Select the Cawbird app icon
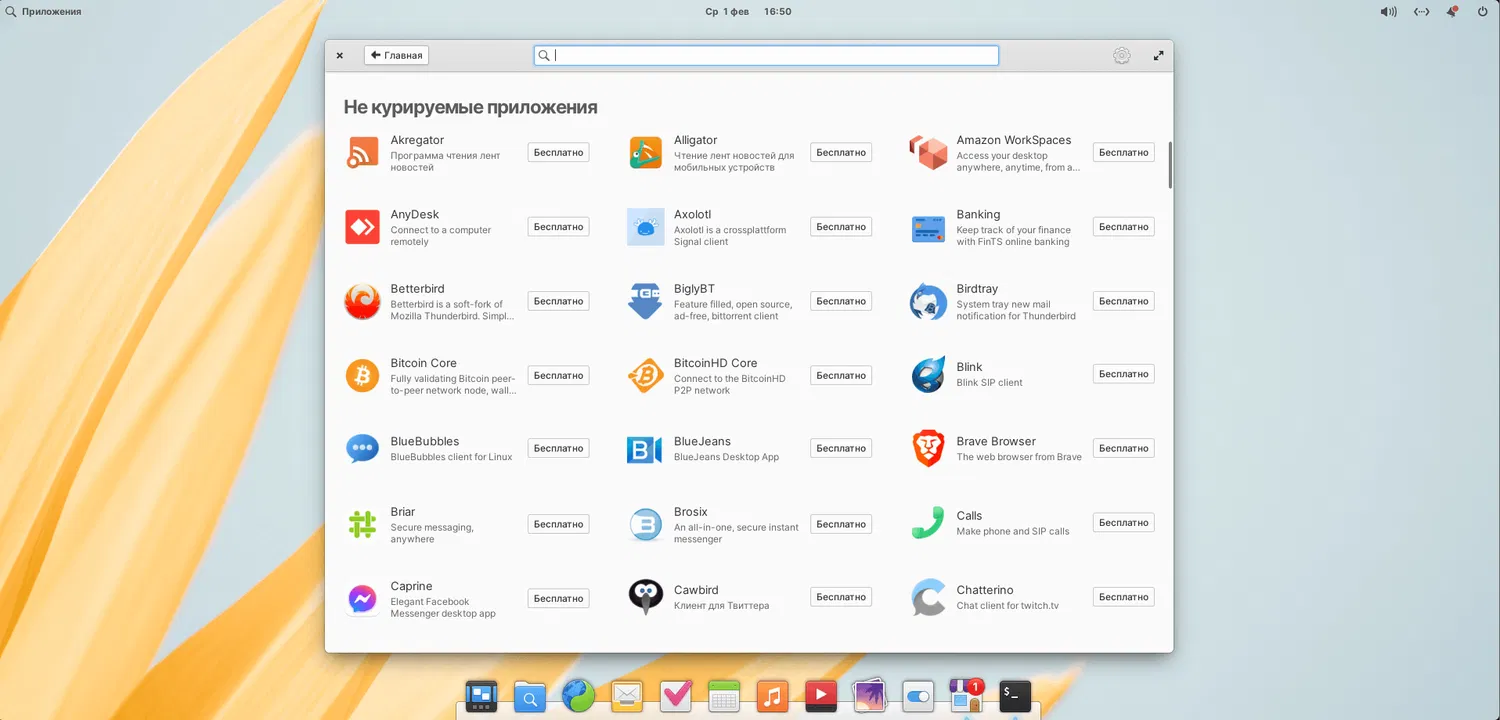The image size is (1500, 720). pos(645,597)
